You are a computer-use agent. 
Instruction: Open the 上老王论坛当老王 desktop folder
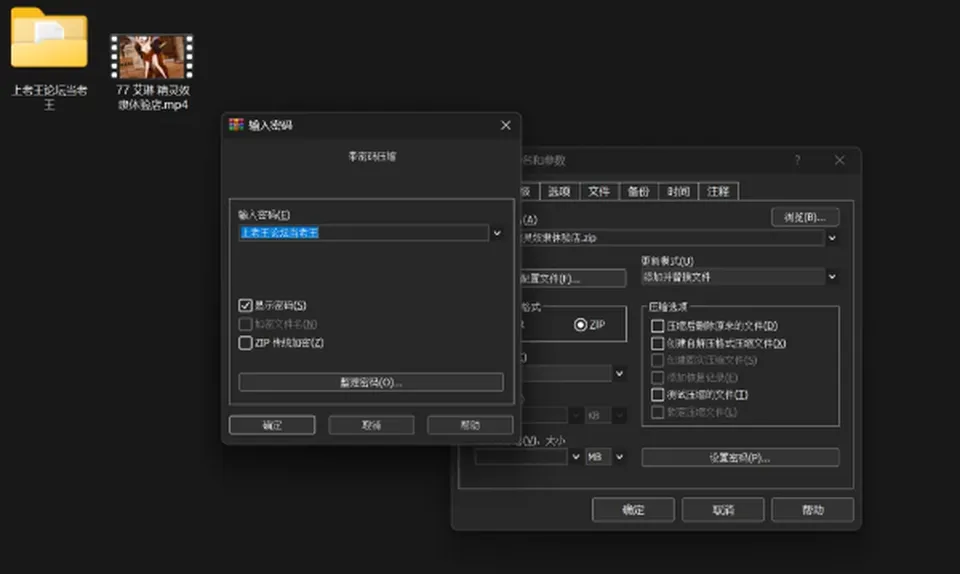pyautogui.click(x=49, y=58)
